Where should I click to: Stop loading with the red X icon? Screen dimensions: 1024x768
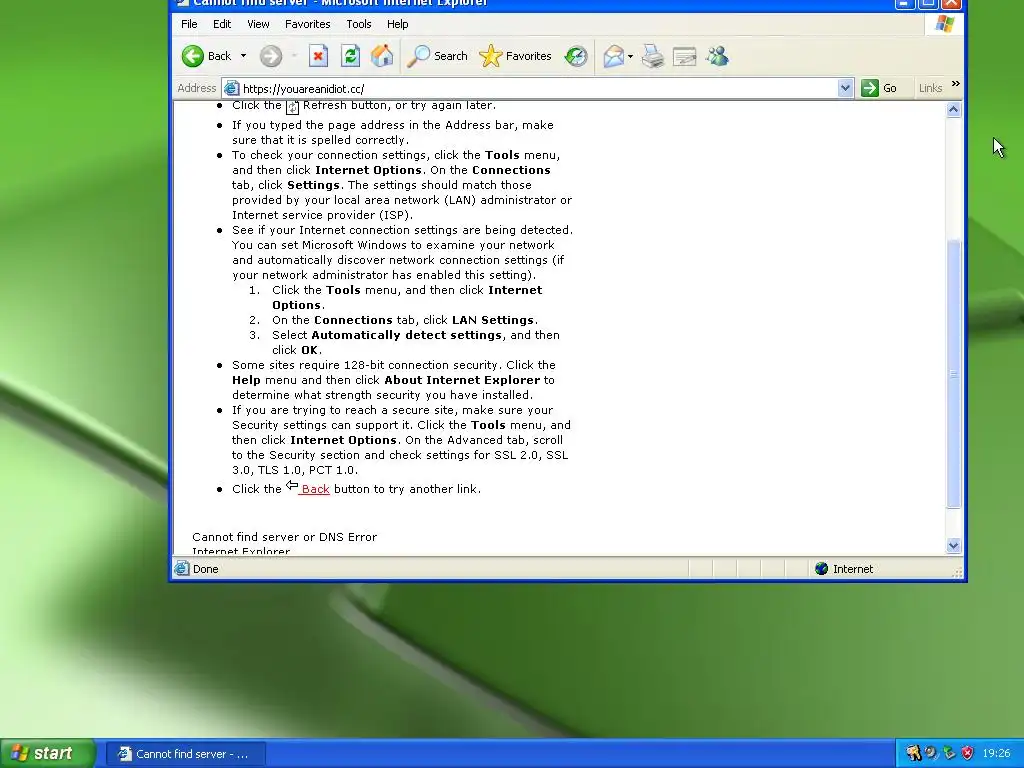click(x=318, y=56)
